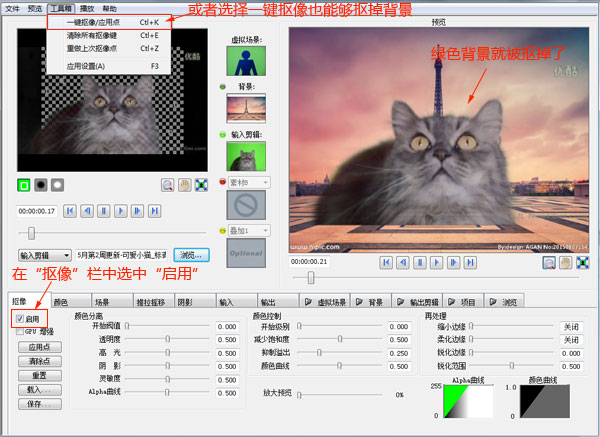Viewport: 600px width, 437px height.
Task: Click the Alpha曲线 green curve graph
Action: [468, 401]
